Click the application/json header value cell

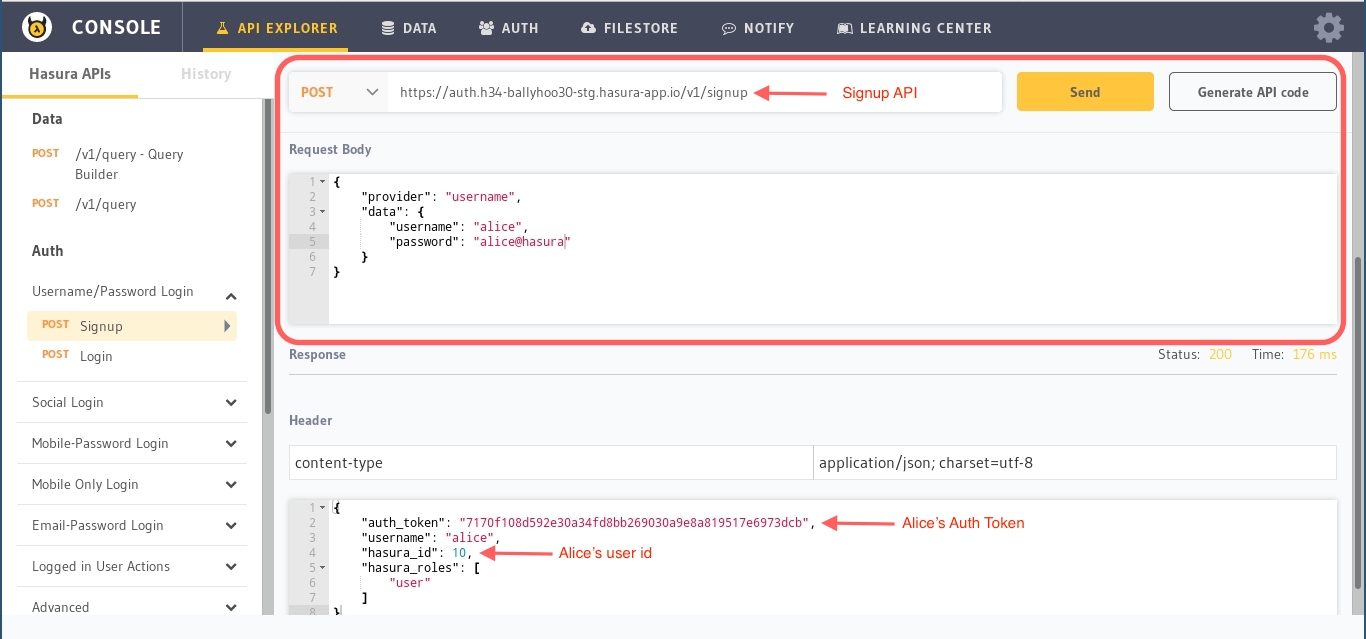coord(1075,463)
